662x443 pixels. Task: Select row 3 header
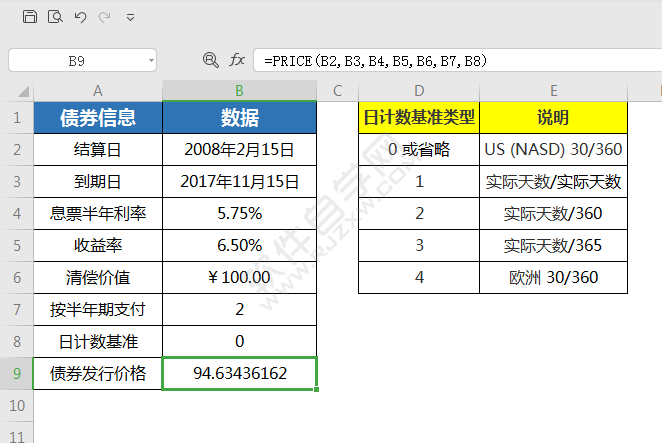17,182
